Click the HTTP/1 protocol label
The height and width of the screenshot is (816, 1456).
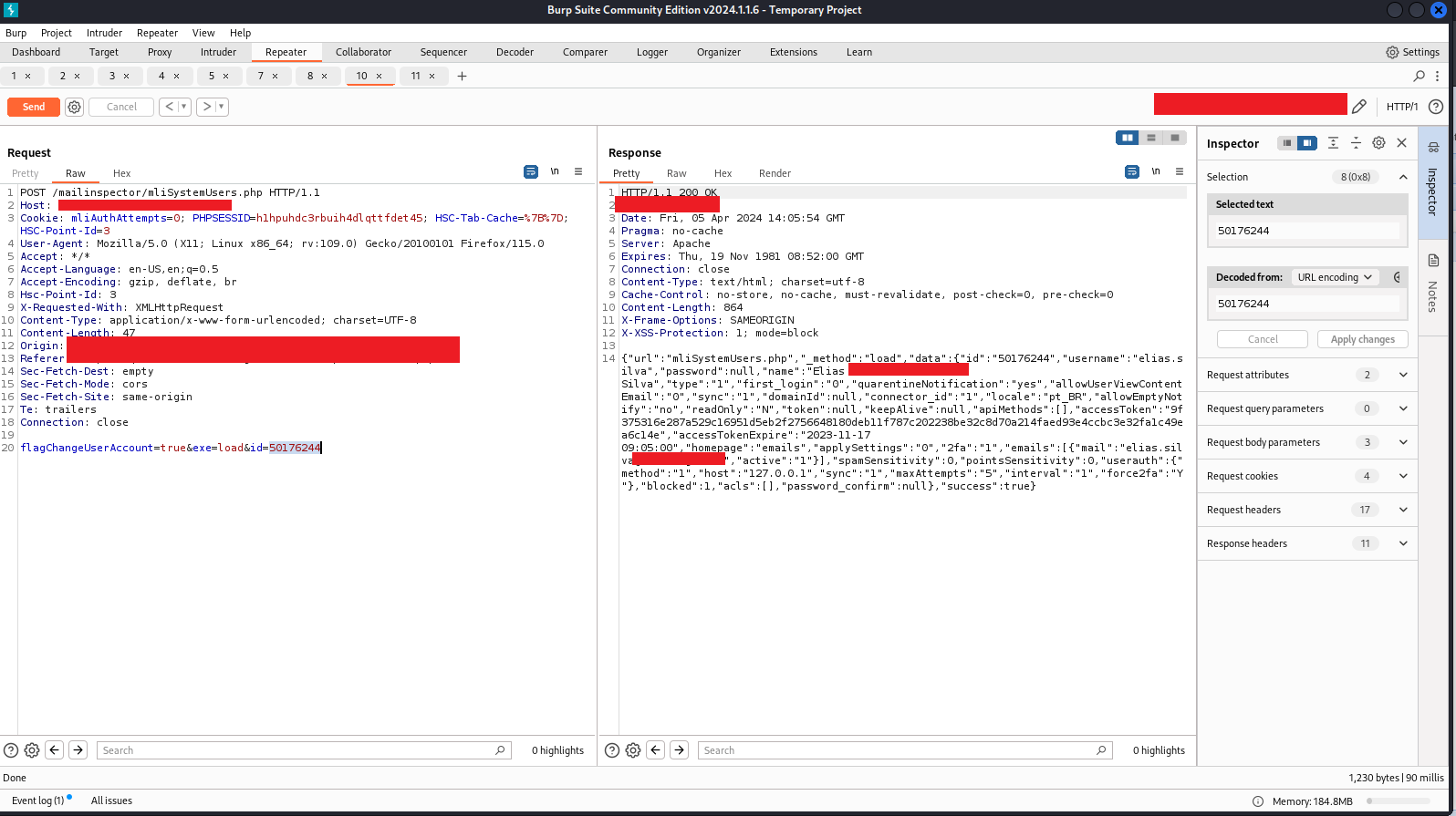coord(1402,107)
